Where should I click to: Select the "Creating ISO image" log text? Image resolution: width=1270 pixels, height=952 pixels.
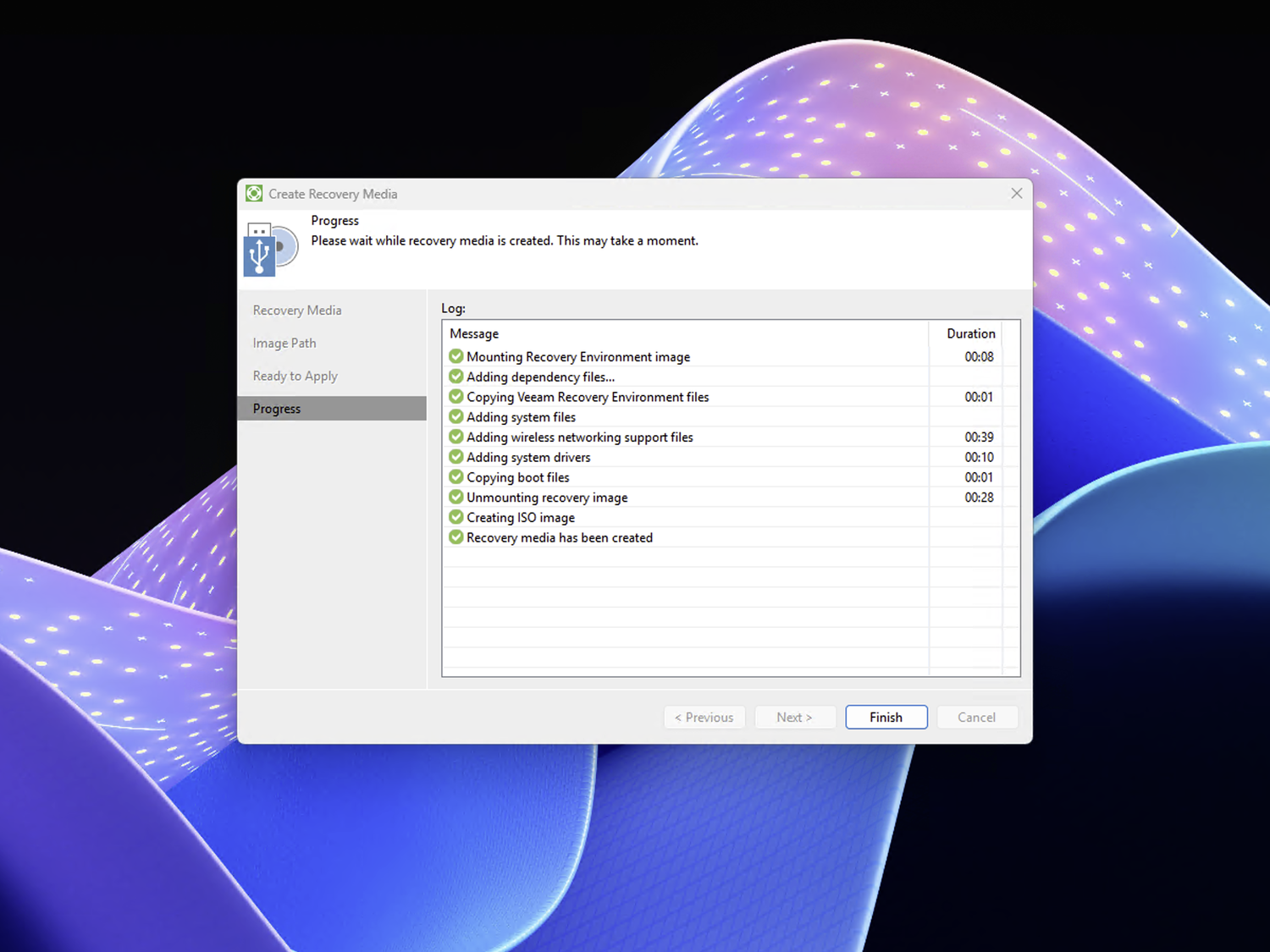point(521,518)
